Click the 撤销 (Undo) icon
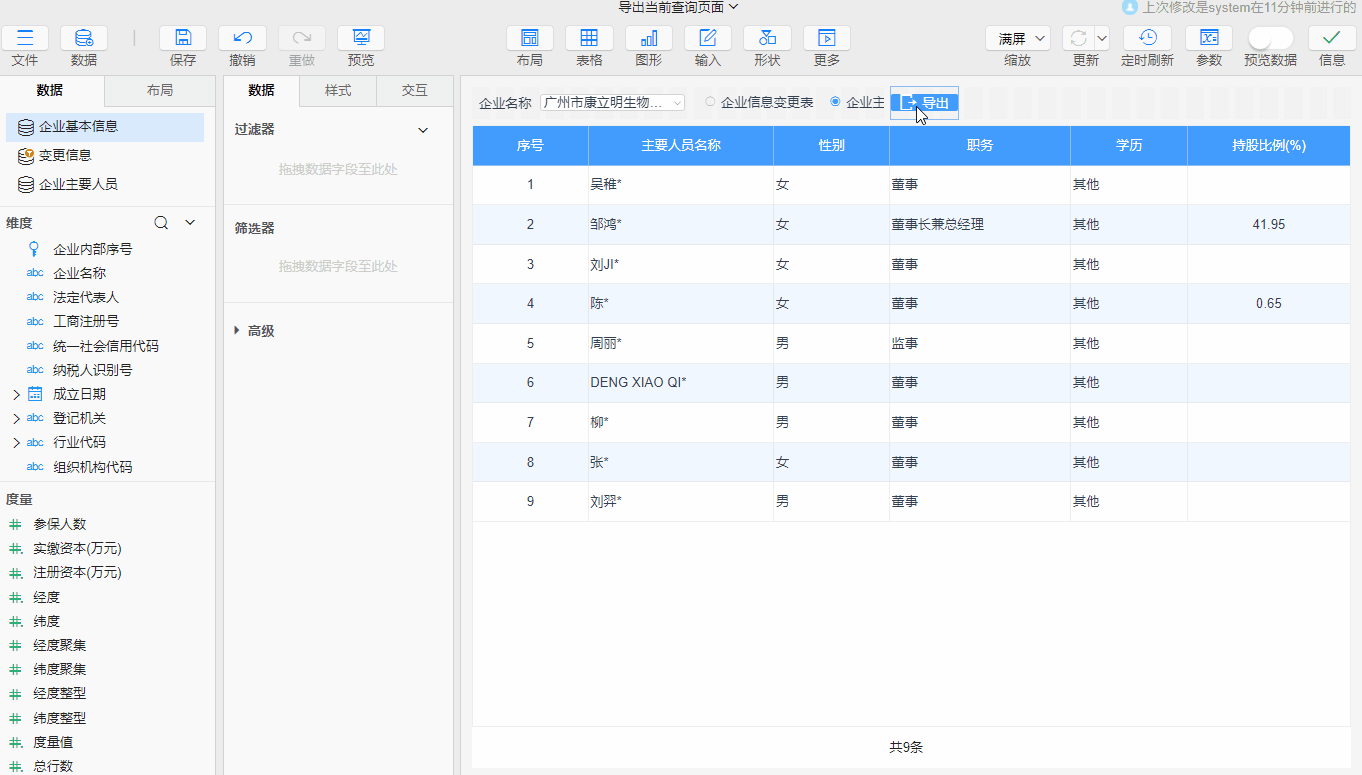Viewport: 1362px width, 775px height. click(242, 38)
